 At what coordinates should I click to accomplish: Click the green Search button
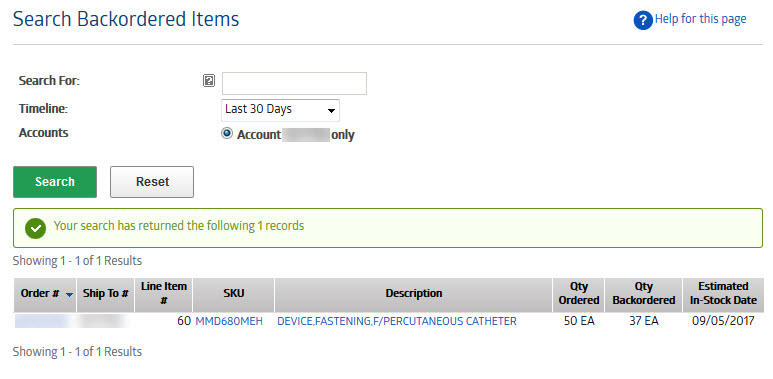(x=55, y=182)
